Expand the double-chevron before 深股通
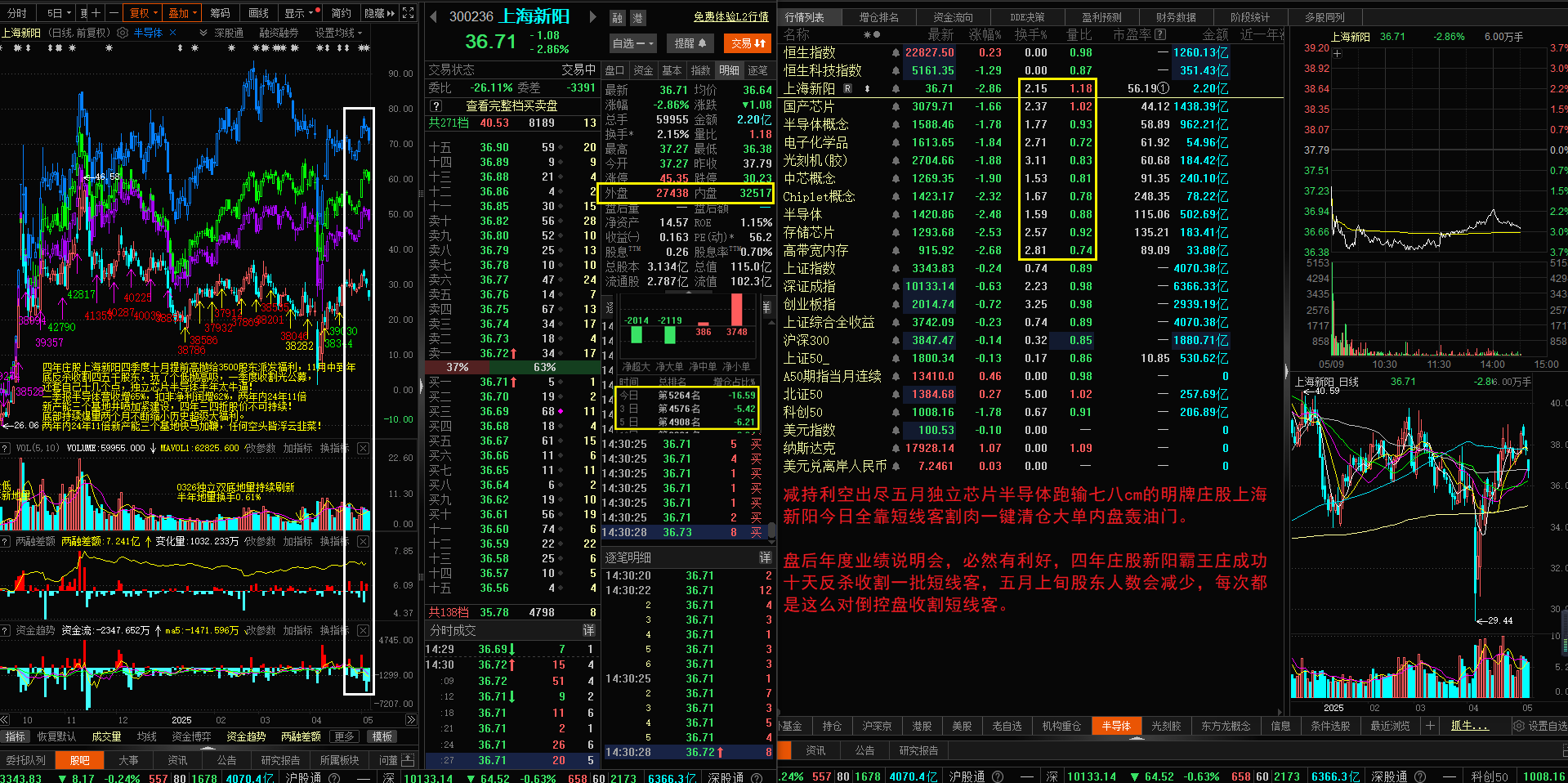The image size is (1568, 783). 203,33
